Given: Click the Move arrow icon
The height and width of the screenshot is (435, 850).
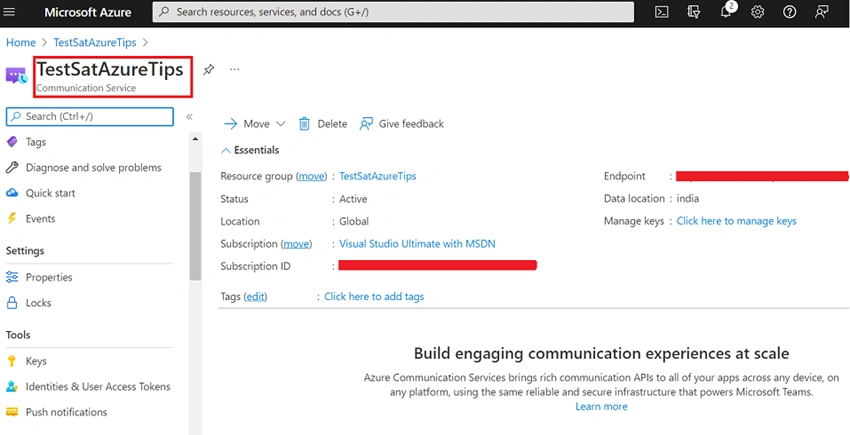Looking at the screenshot, I should 230,124.
